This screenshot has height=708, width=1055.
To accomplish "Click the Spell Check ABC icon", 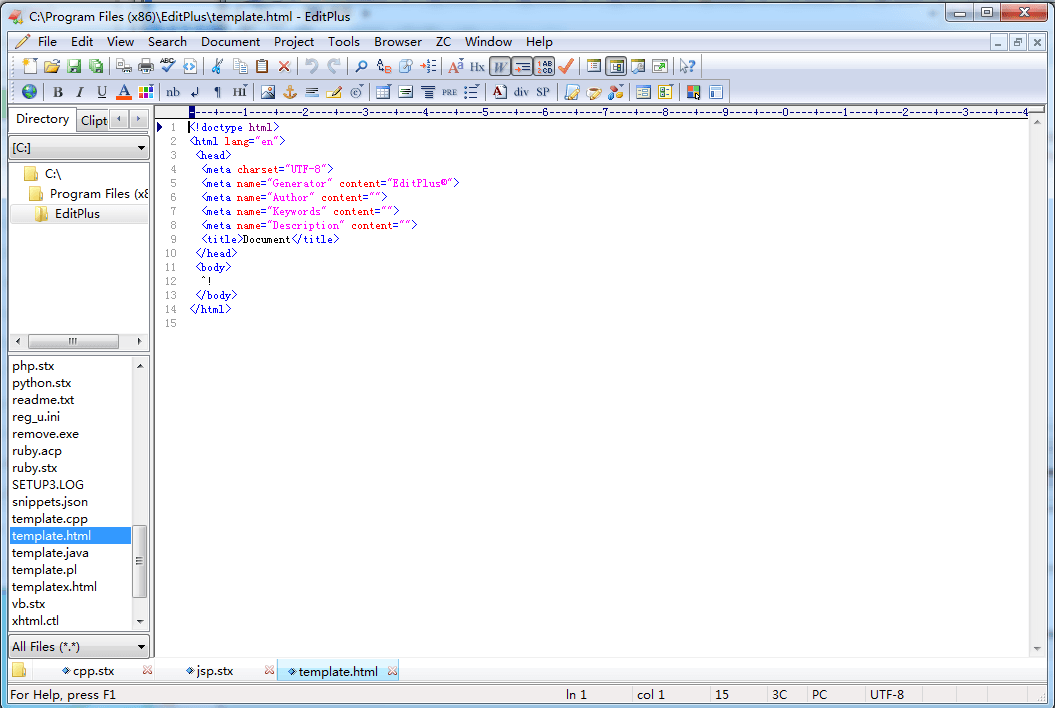I will (x=167, y=66).
